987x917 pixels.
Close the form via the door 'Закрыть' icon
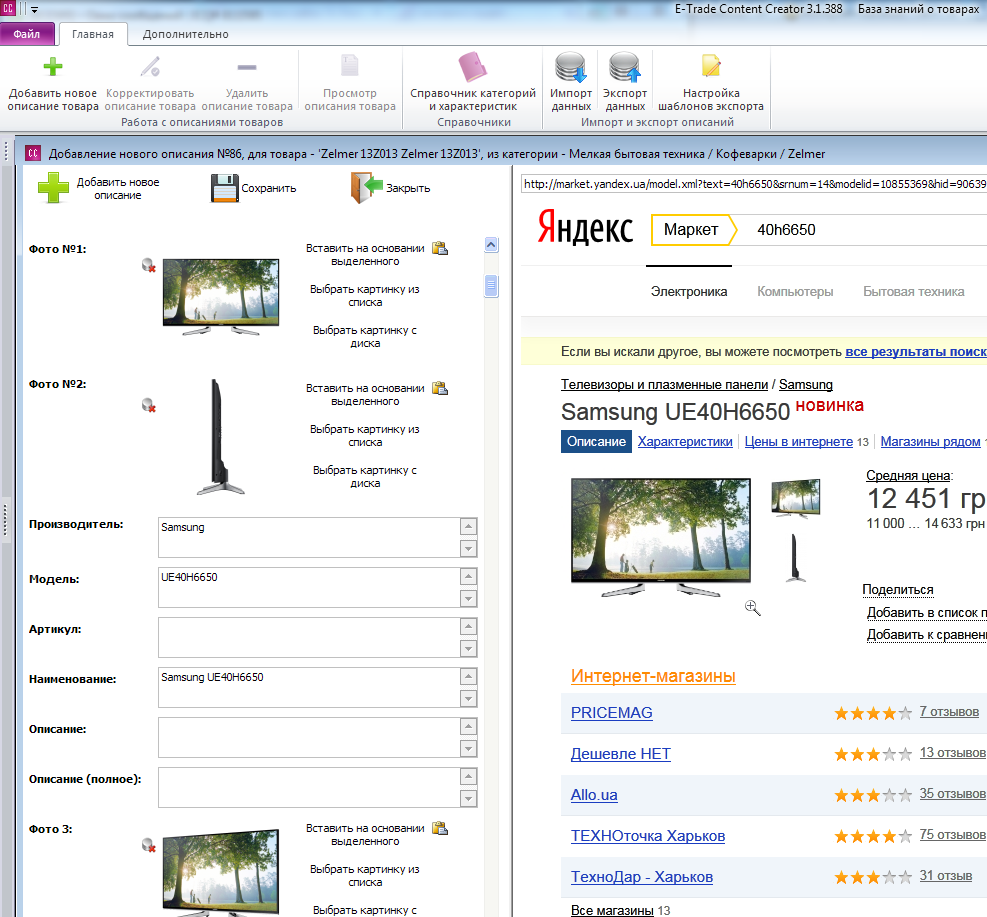367,188
